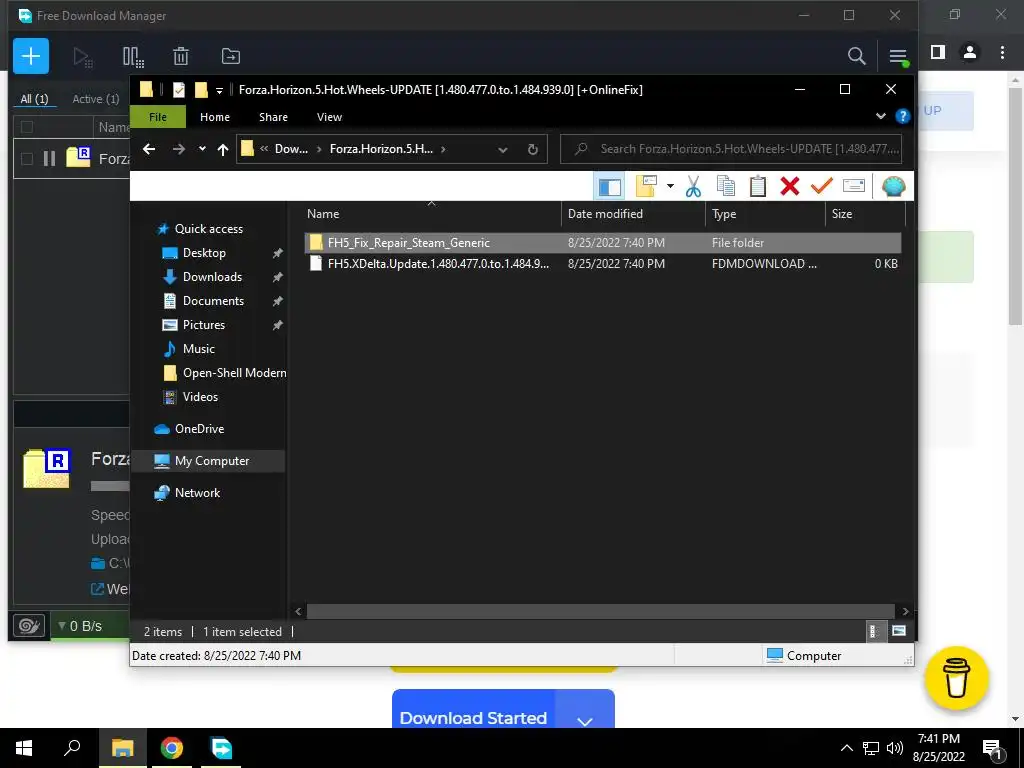Click the email envelope toolbar icon

coord(854,186)
